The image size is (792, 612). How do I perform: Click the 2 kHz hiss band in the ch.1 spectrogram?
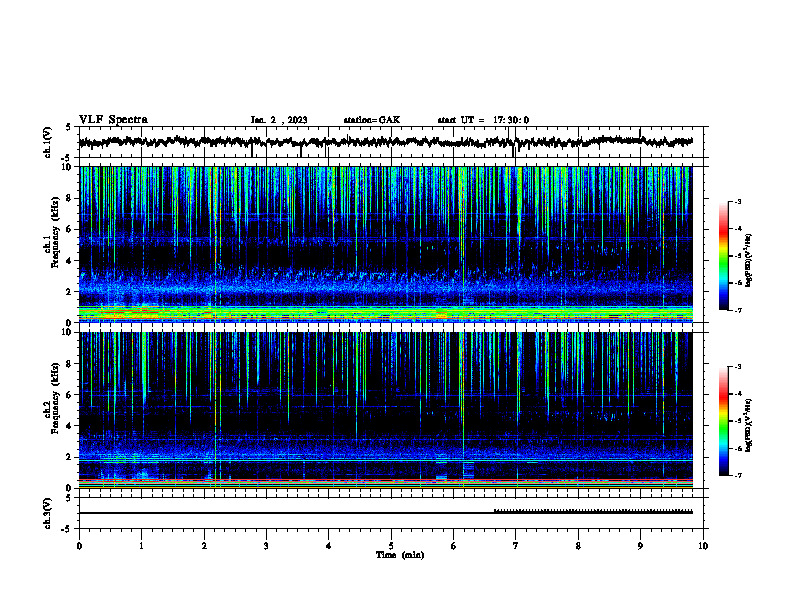coord(385,290)
